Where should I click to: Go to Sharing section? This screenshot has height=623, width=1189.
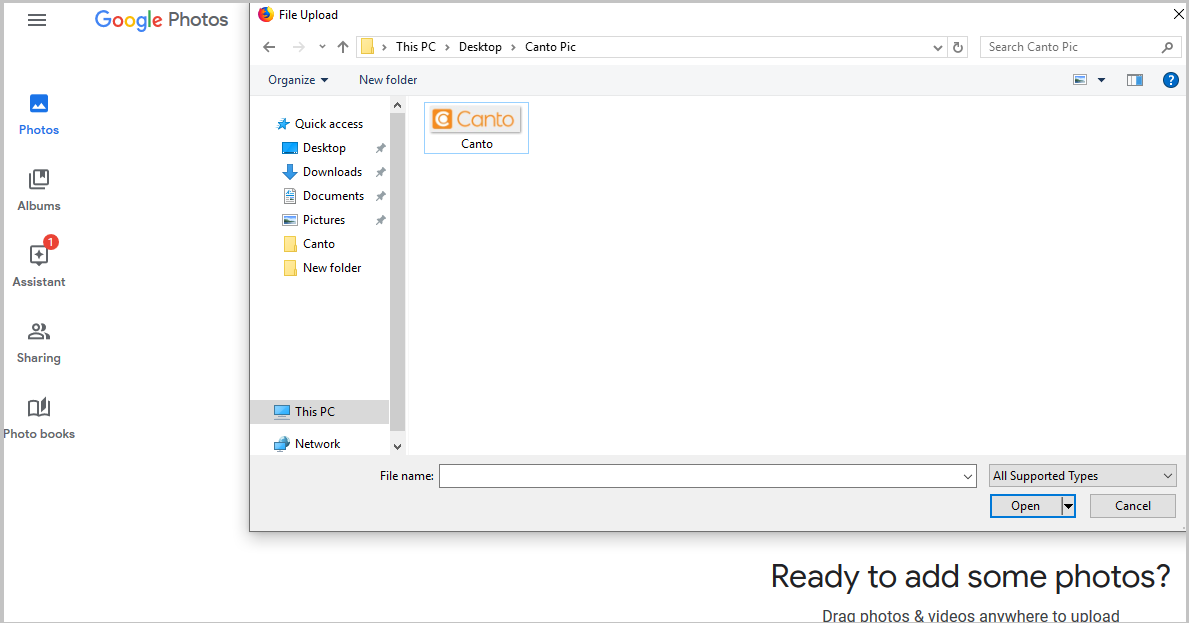click(x=39, y=342)
